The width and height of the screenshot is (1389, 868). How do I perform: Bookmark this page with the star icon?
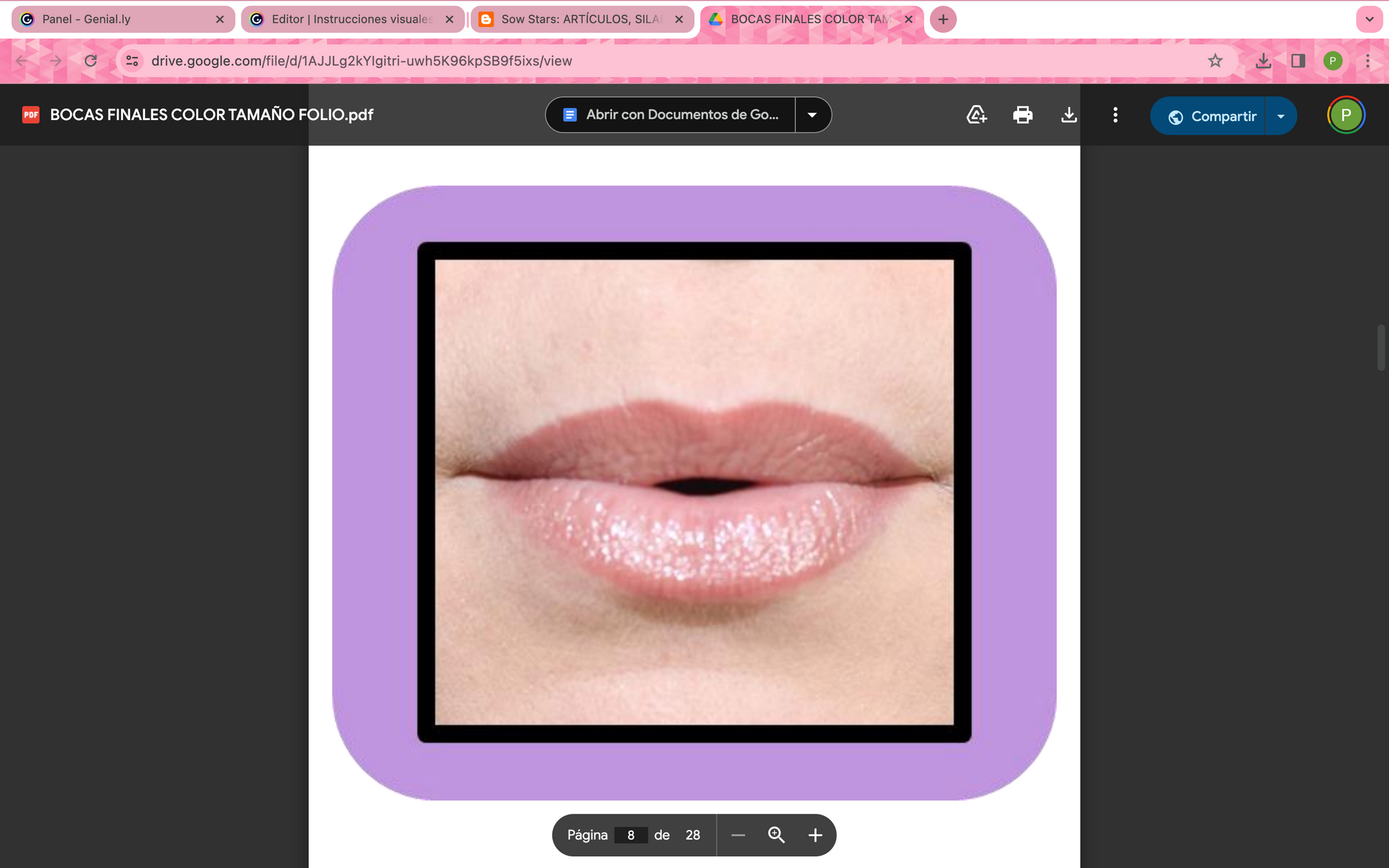(1215, 61)
